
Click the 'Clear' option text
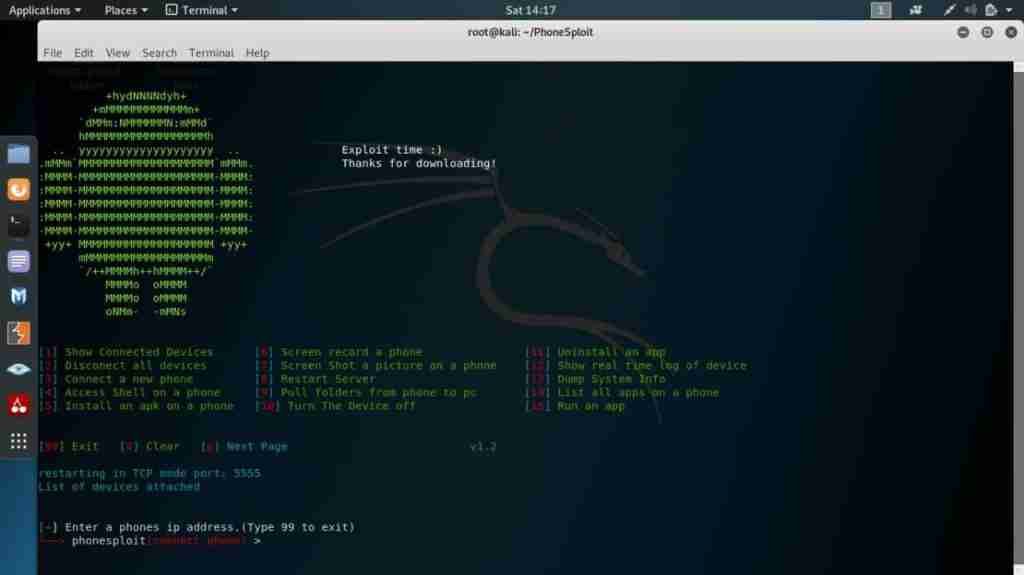[163, 447]
